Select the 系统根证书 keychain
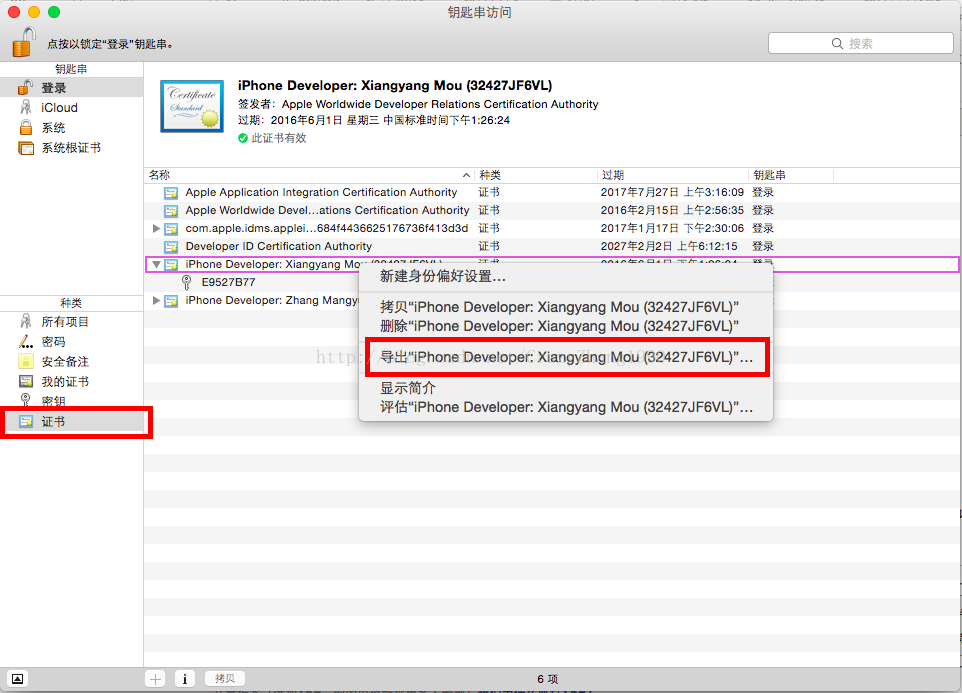 click(x=72, y=148)
